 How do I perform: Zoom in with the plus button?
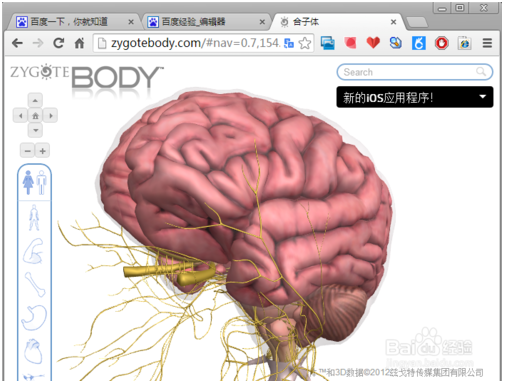pyautogui.click(x=42, y=151)
